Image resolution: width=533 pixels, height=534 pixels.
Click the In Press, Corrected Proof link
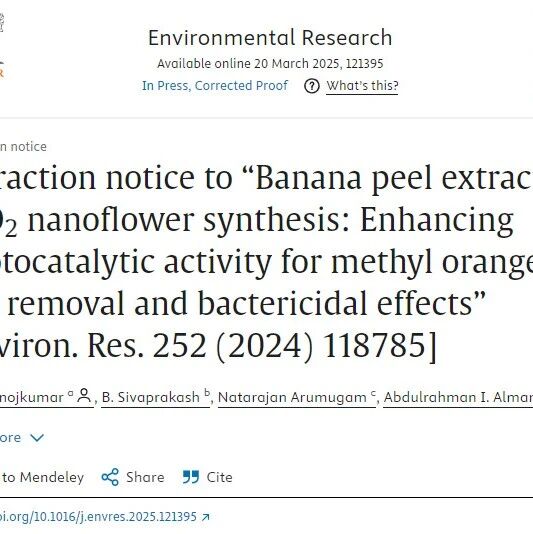(x=215, y=86)
